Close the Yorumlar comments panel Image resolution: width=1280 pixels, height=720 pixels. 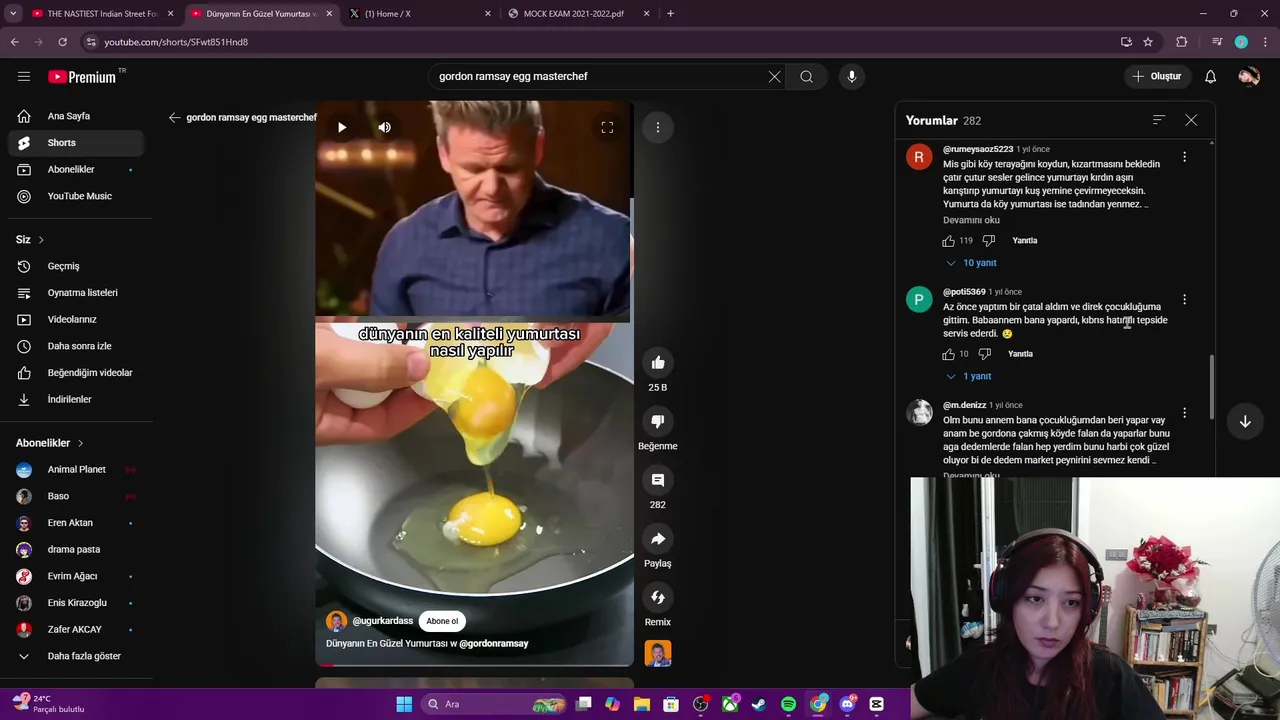tap(1191, 120)
